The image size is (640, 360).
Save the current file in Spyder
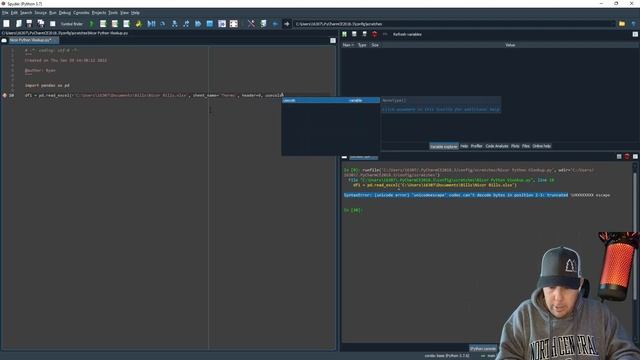click(x=29, y=24)
